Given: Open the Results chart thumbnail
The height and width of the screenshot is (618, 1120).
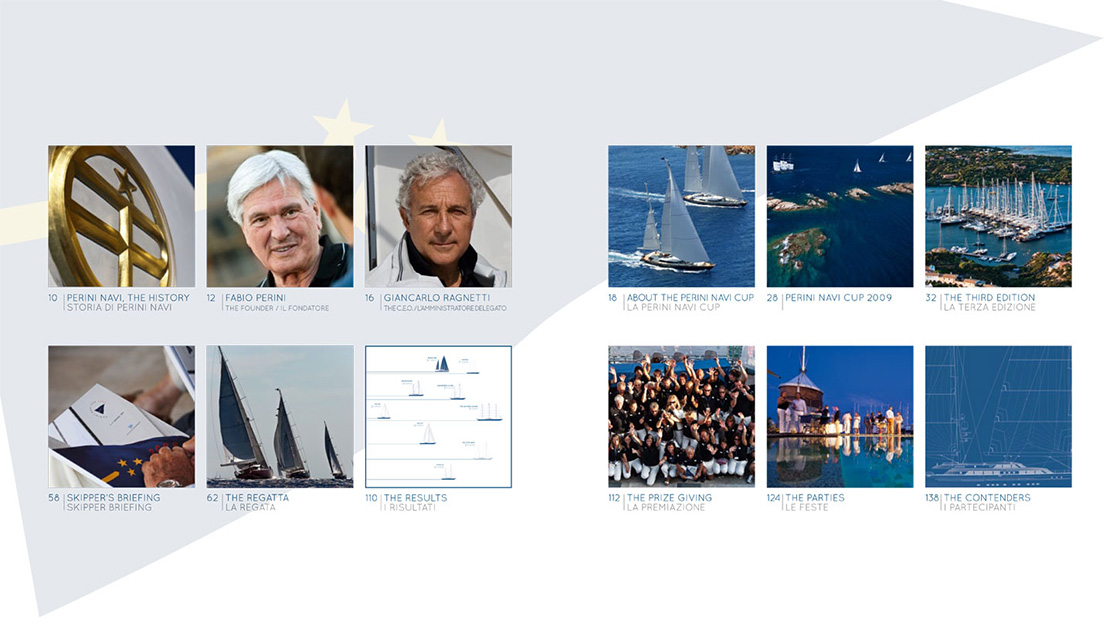Looking at the screenshot, I should tap(439, 417).
